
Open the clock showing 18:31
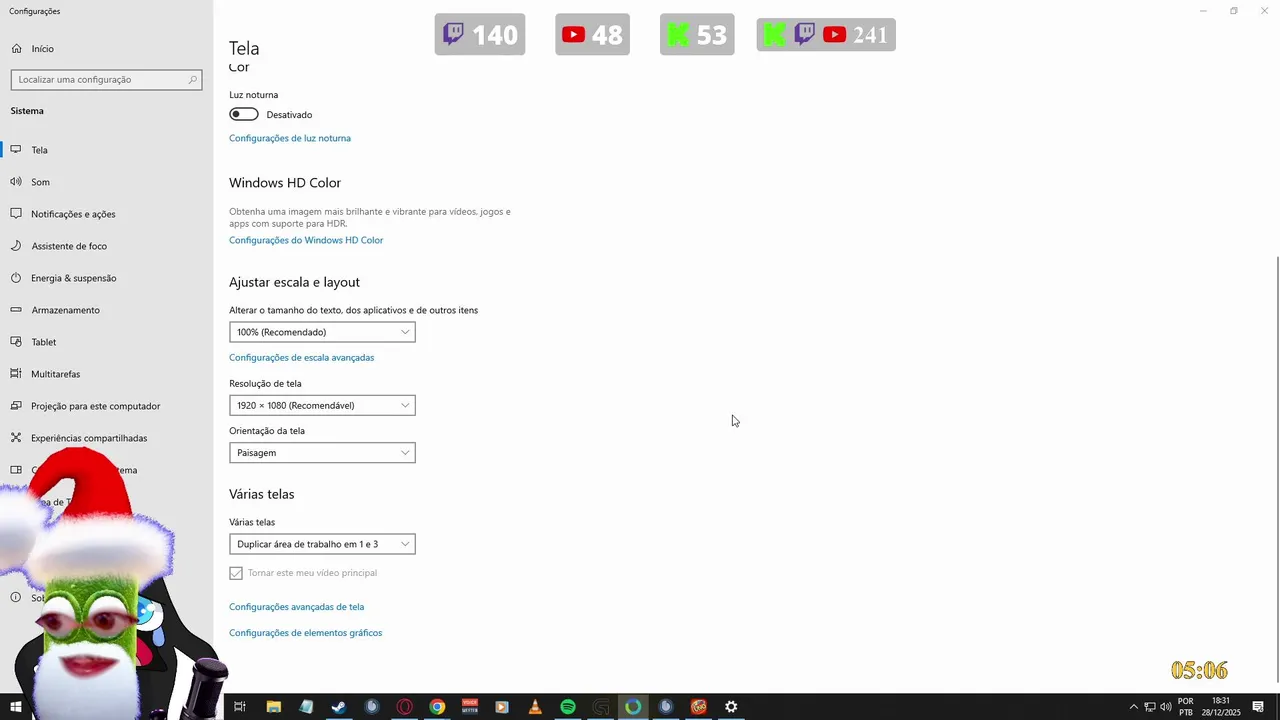[1220, 707]
